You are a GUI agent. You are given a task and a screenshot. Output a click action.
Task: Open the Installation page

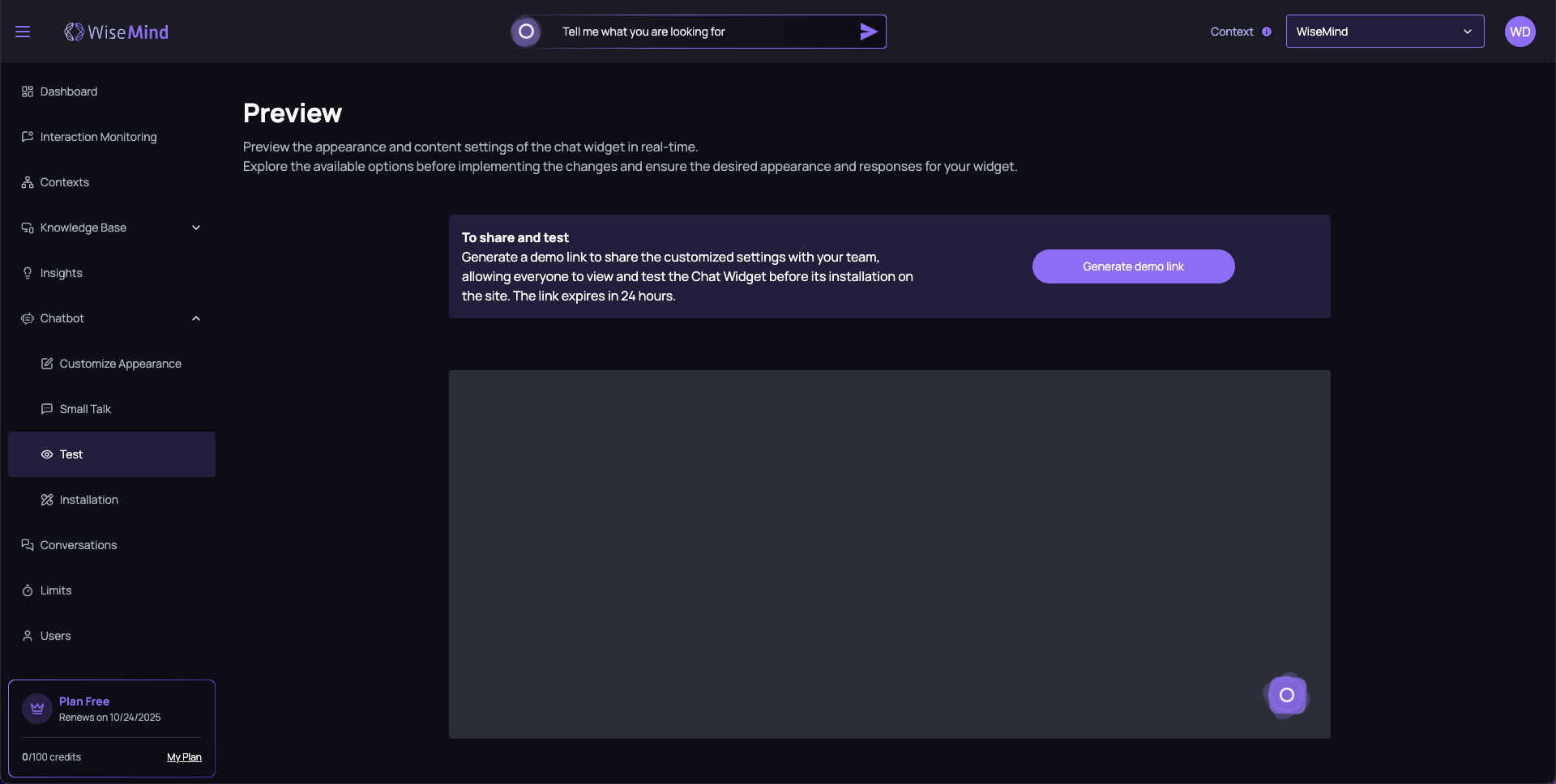tap(88, 500)
